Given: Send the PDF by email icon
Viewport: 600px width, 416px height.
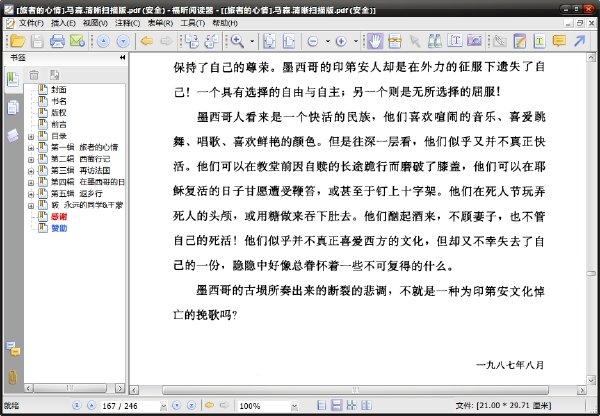Looking at the screenshot, I should click(x=77, y=41).
